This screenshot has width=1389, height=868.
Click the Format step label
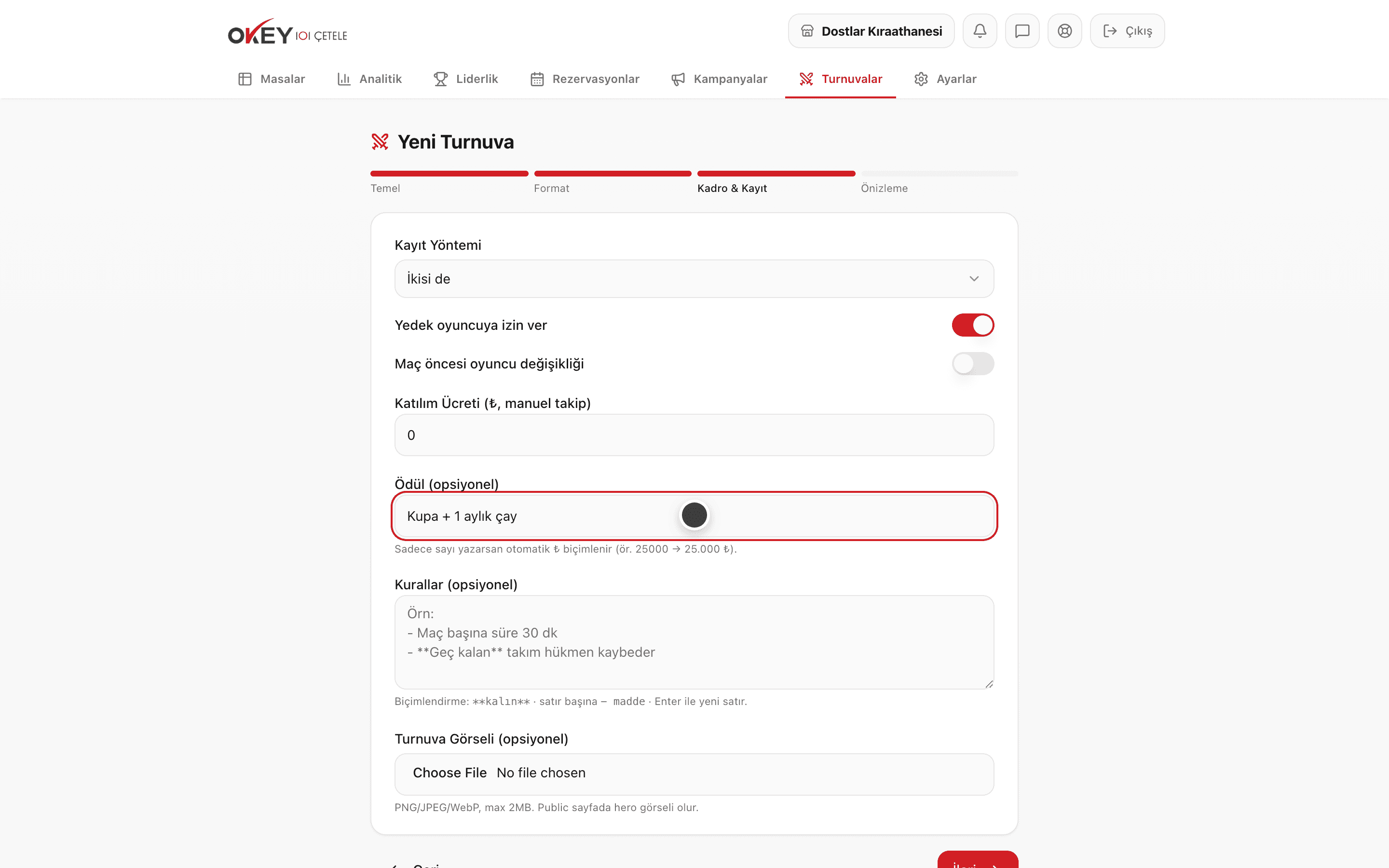tap(552, 188)
